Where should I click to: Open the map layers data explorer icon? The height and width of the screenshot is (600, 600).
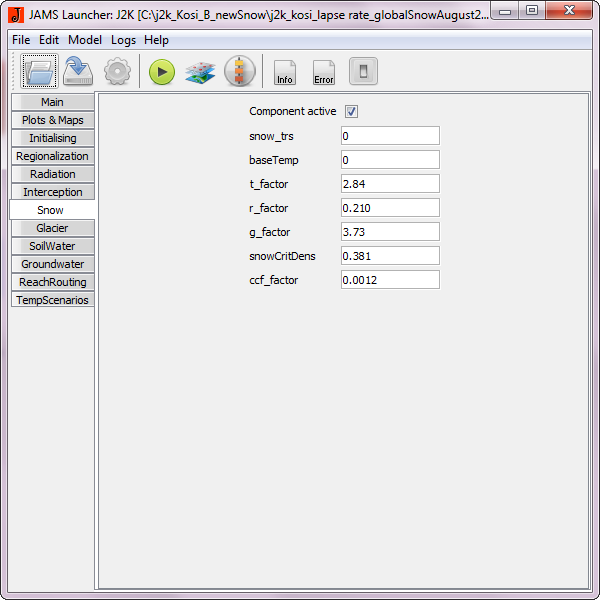pyautogui.click(x=200, y=72)
